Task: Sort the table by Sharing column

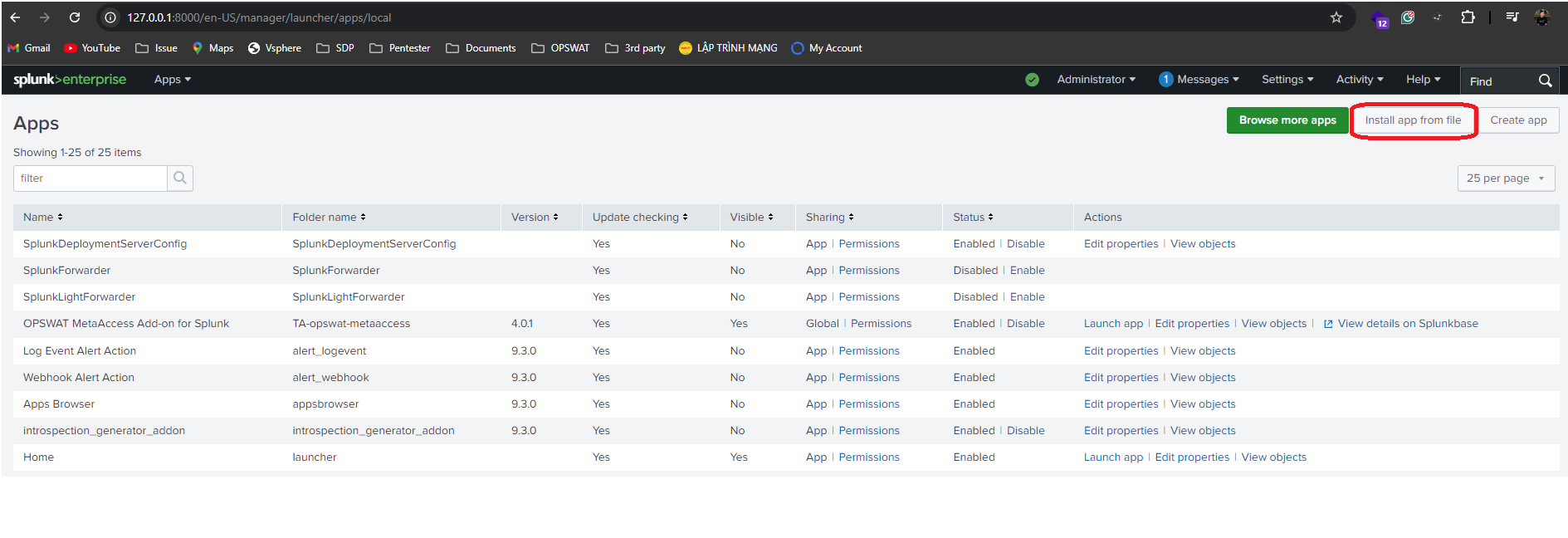Action: click(x=830, y=218)
